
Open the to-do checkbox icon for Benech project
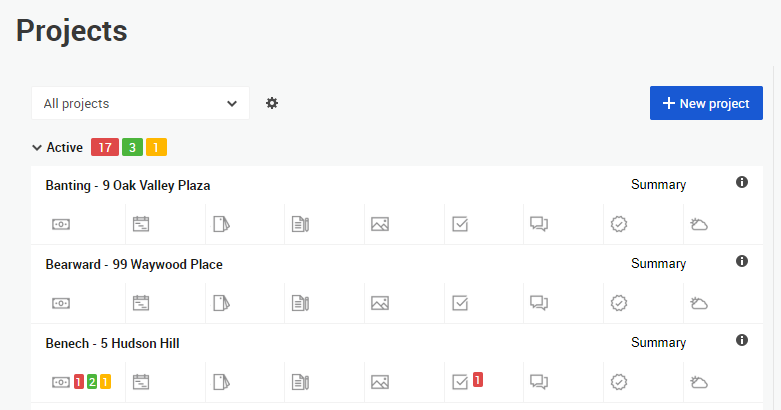coord(460,382)
